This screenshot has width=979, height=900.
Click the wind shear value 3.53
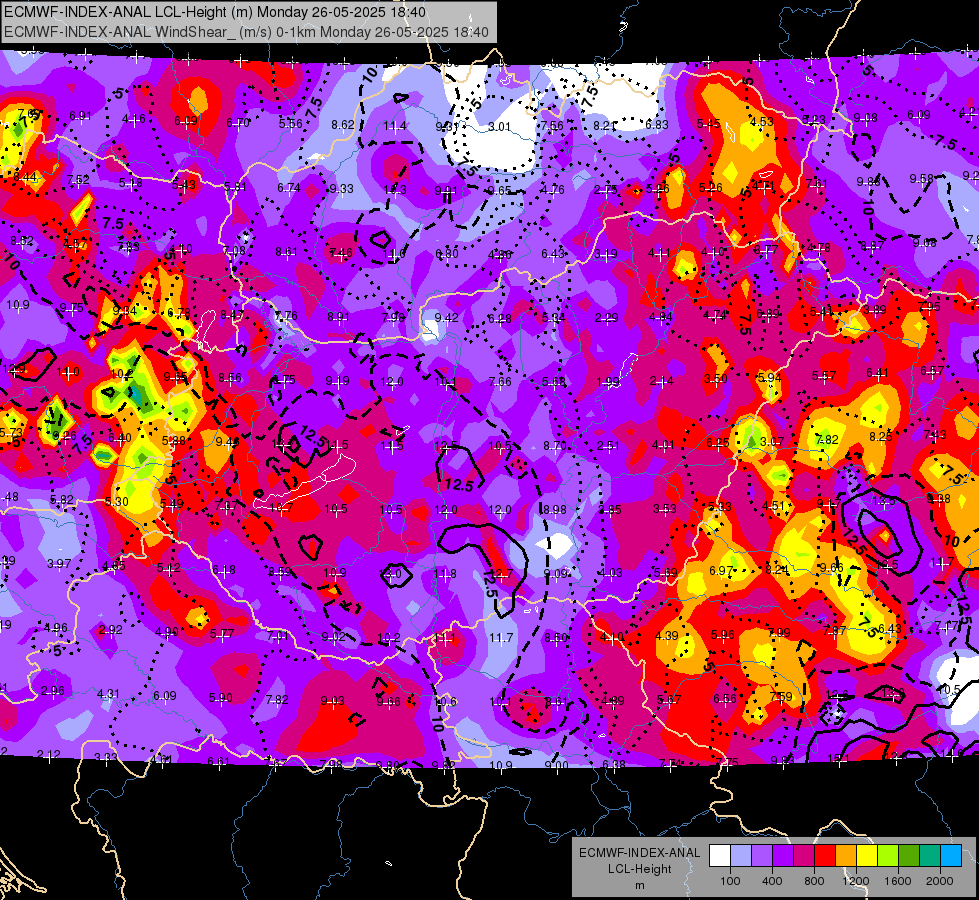(x=665, y=509)
